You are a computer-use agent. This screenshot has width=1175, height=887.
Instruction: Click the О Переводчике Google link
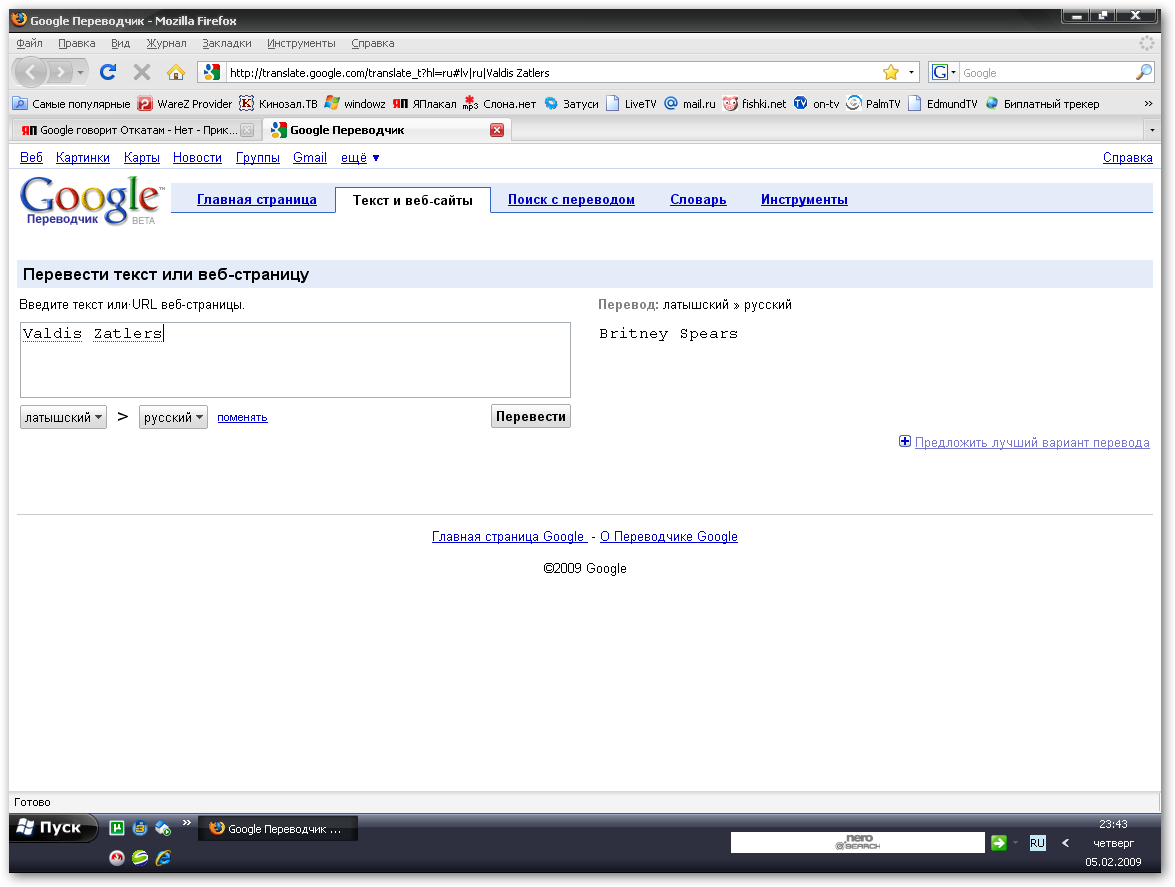tap(668, 536)
